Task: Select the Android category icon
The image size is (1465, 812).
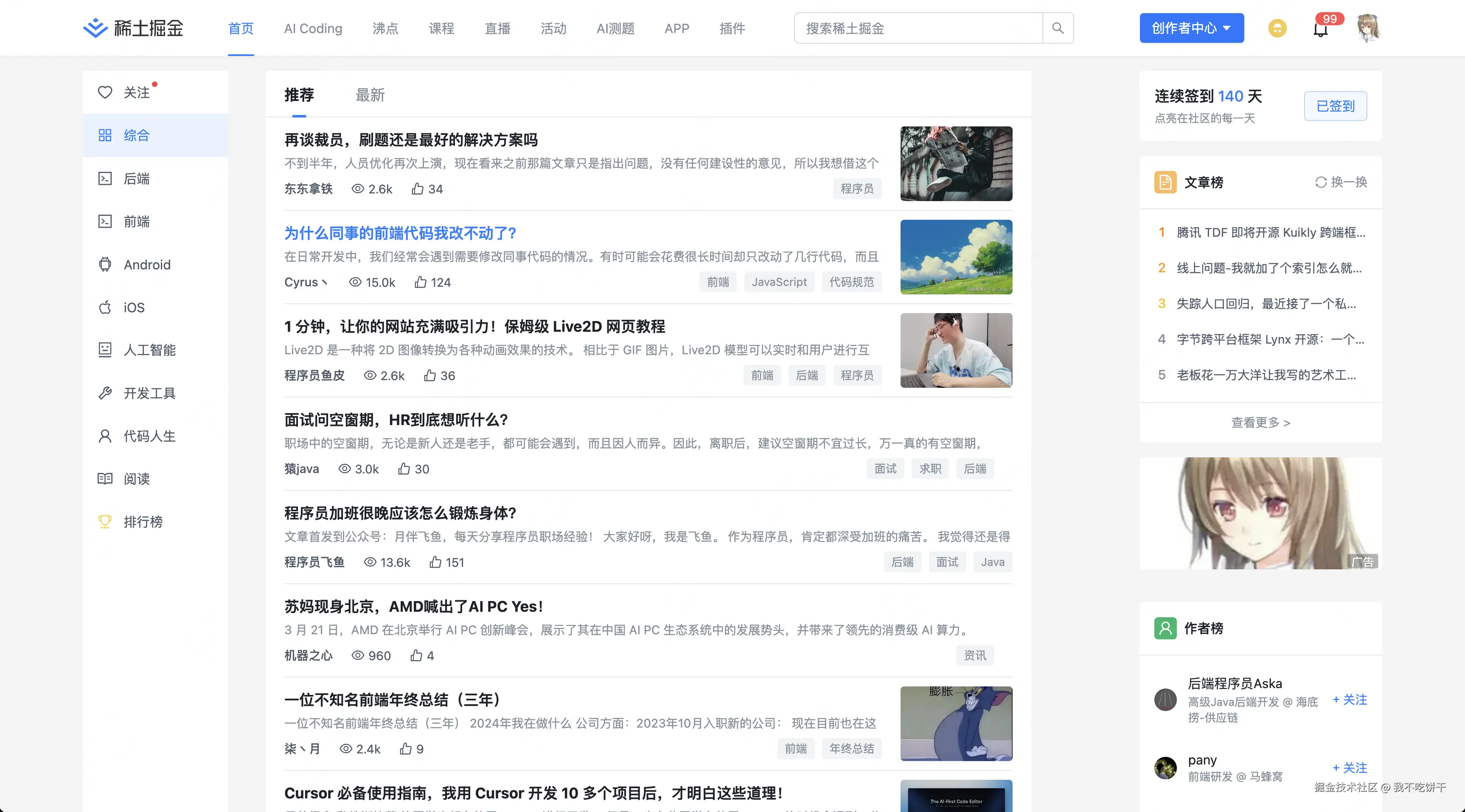Action: [105, 264]
